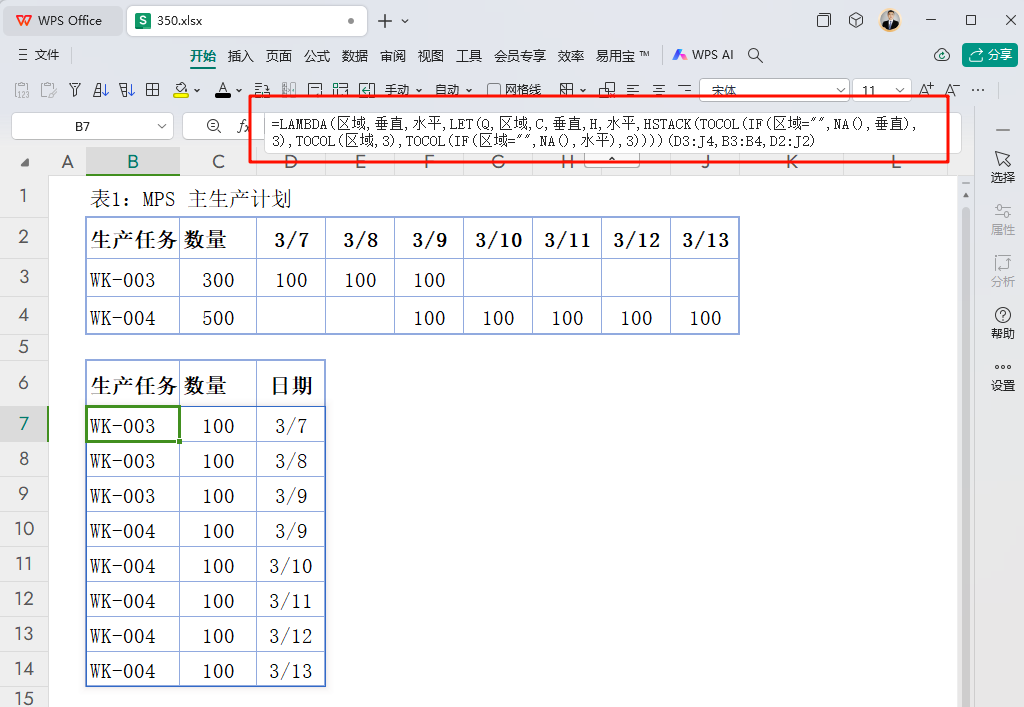Image resolution: width=1024 pixels, height=707 pixels.
Task: Add a new tab with plus button
Action: [x=385, y=21]
